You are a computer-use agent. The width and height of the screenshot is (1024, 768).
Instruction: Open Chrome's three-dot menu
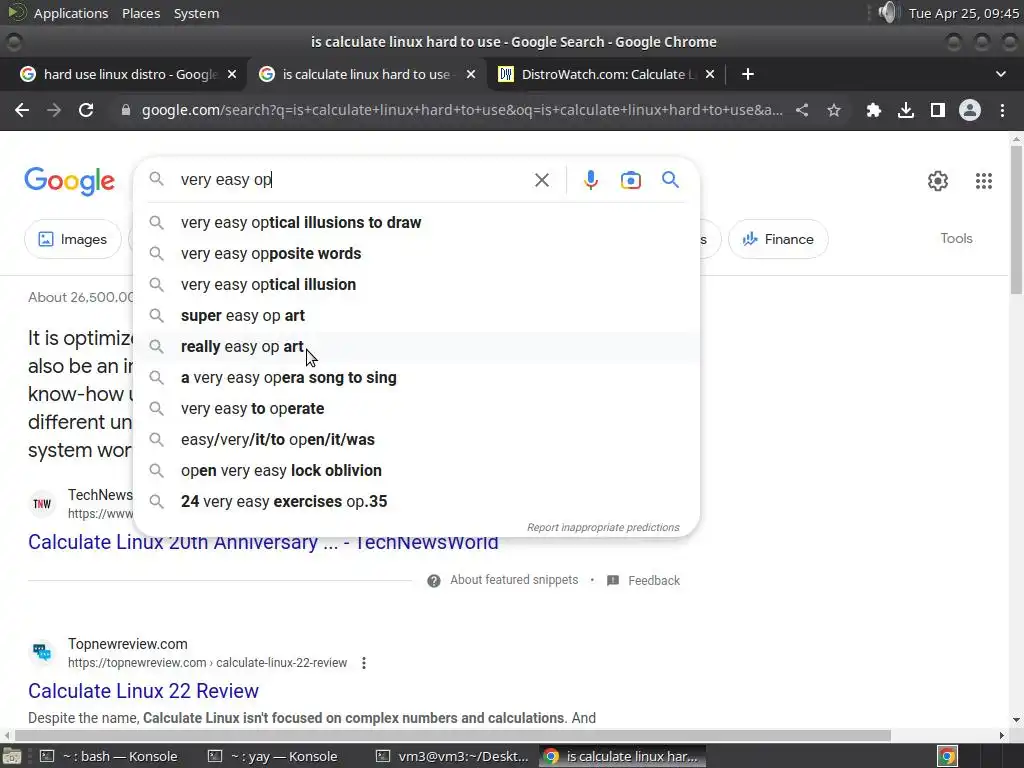click(1002, 110)
